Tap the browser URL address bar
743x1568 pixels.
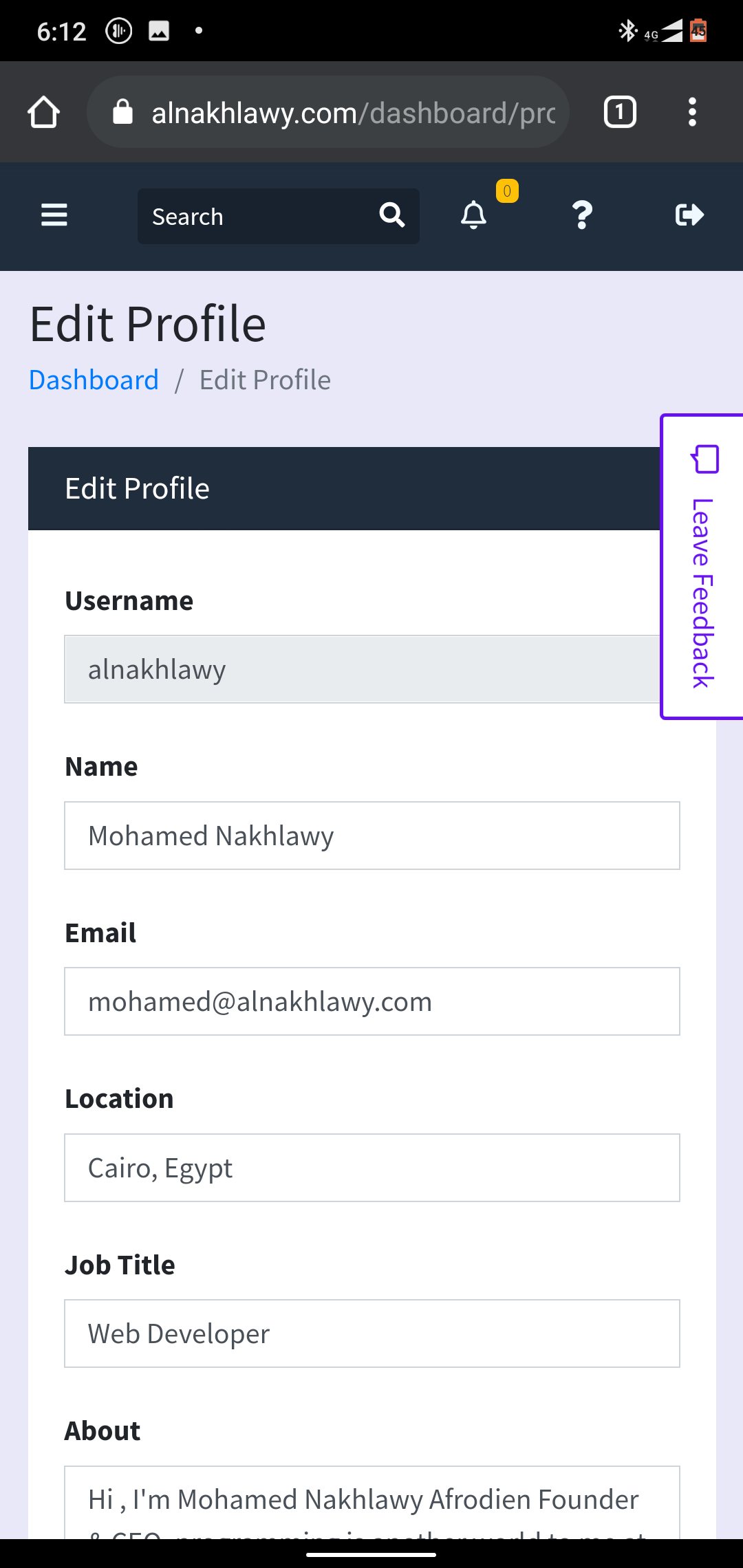(x=351, y=112)
